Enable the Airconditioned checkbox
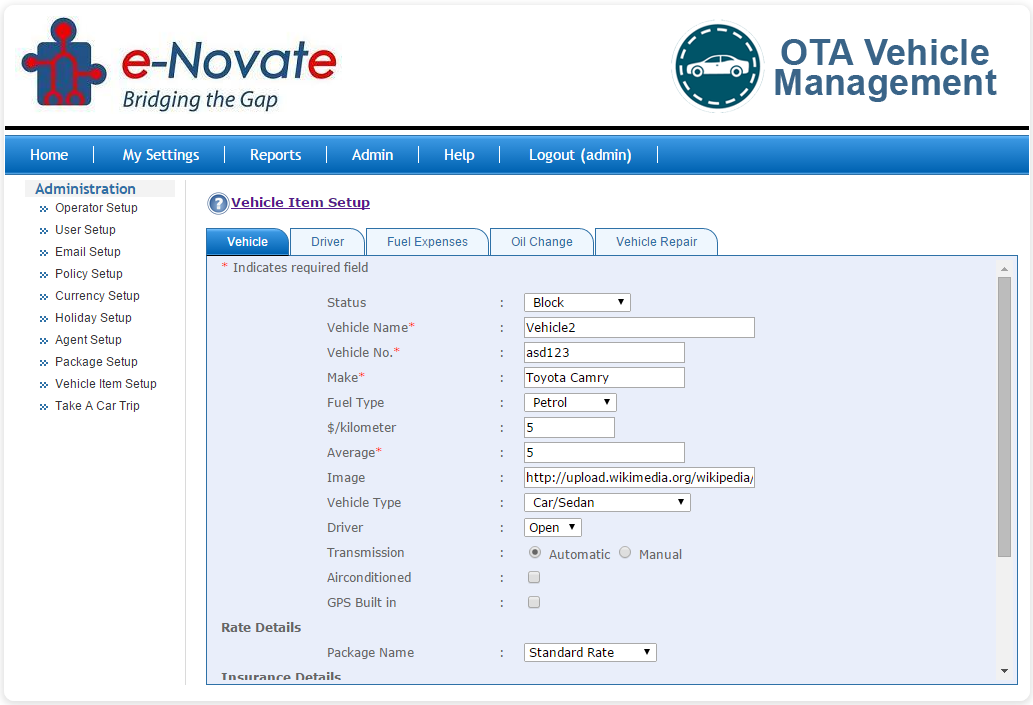This screenshot has height=705, width=1033. click(533, 577)
